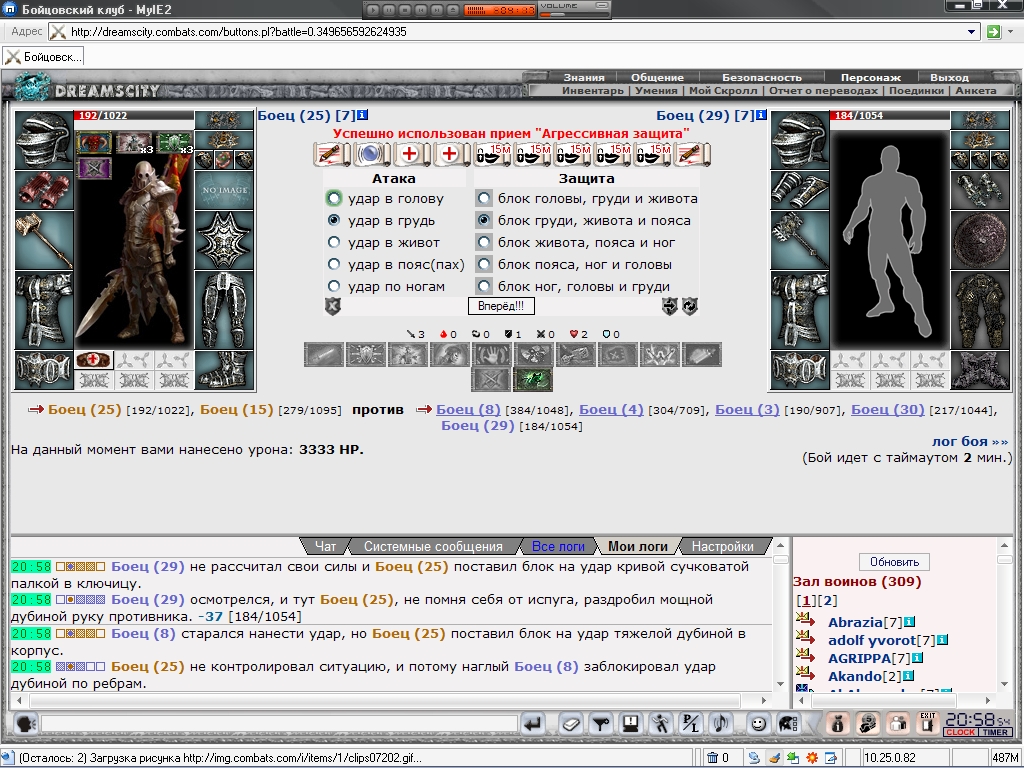
Task: Inspect the opponent's round shield slot
Action: click(x=980, y=240)
